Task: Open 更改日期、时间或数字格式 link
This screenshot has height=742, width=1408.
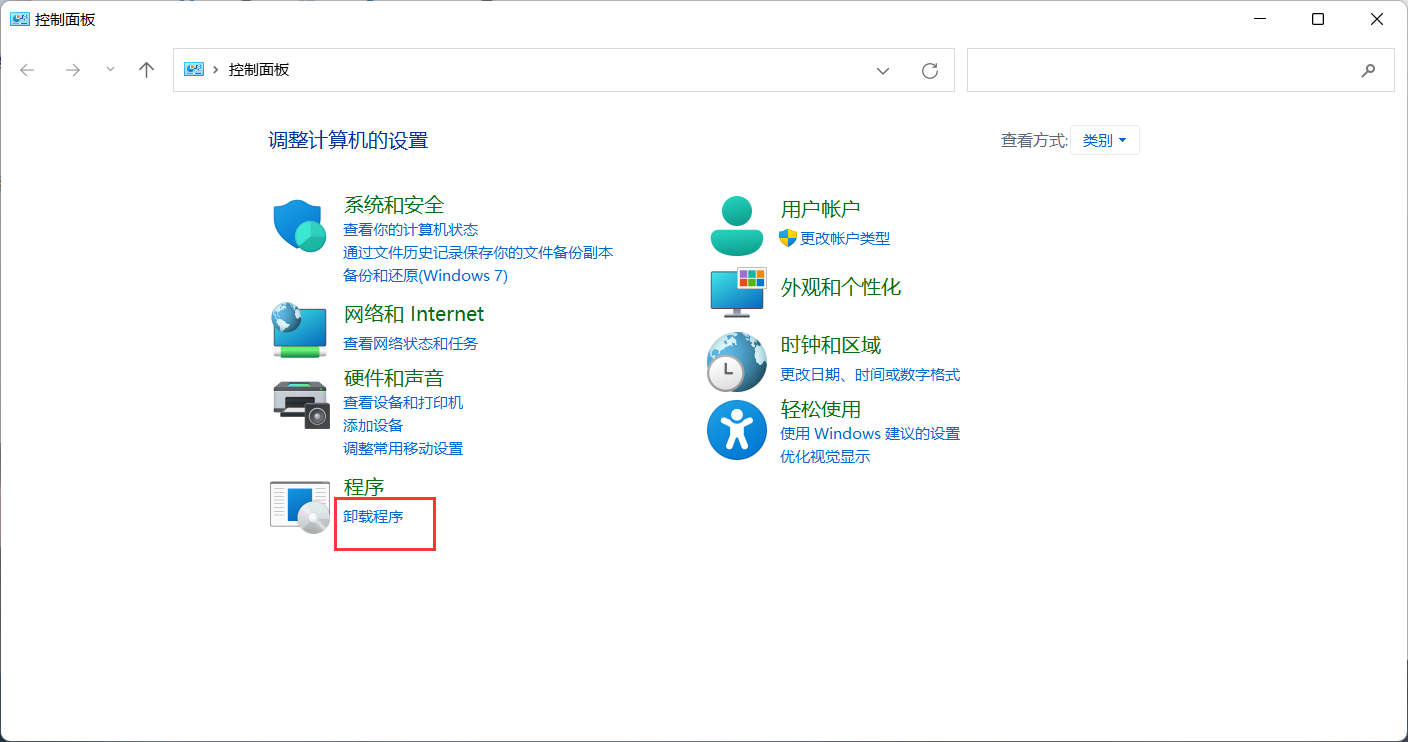Action: click(869, 374)
